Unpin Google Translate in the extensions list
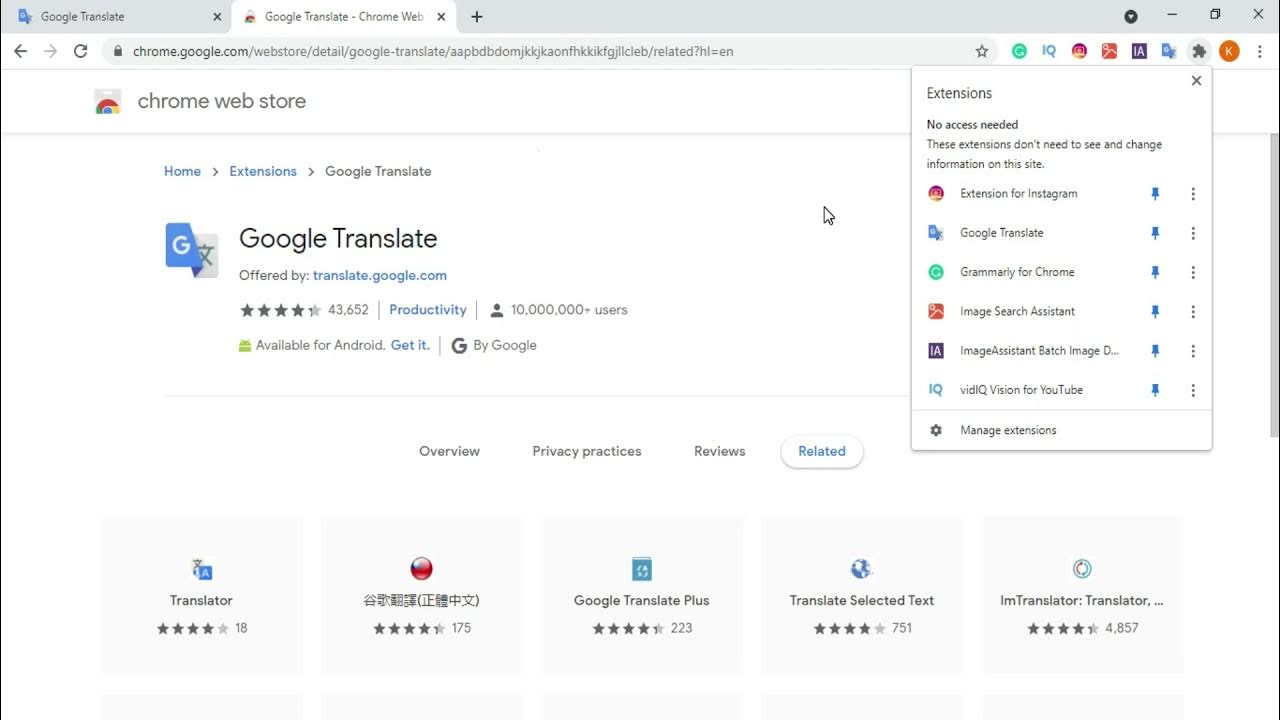Viewport: 1280px width, 720px height. pos(1155,233)
